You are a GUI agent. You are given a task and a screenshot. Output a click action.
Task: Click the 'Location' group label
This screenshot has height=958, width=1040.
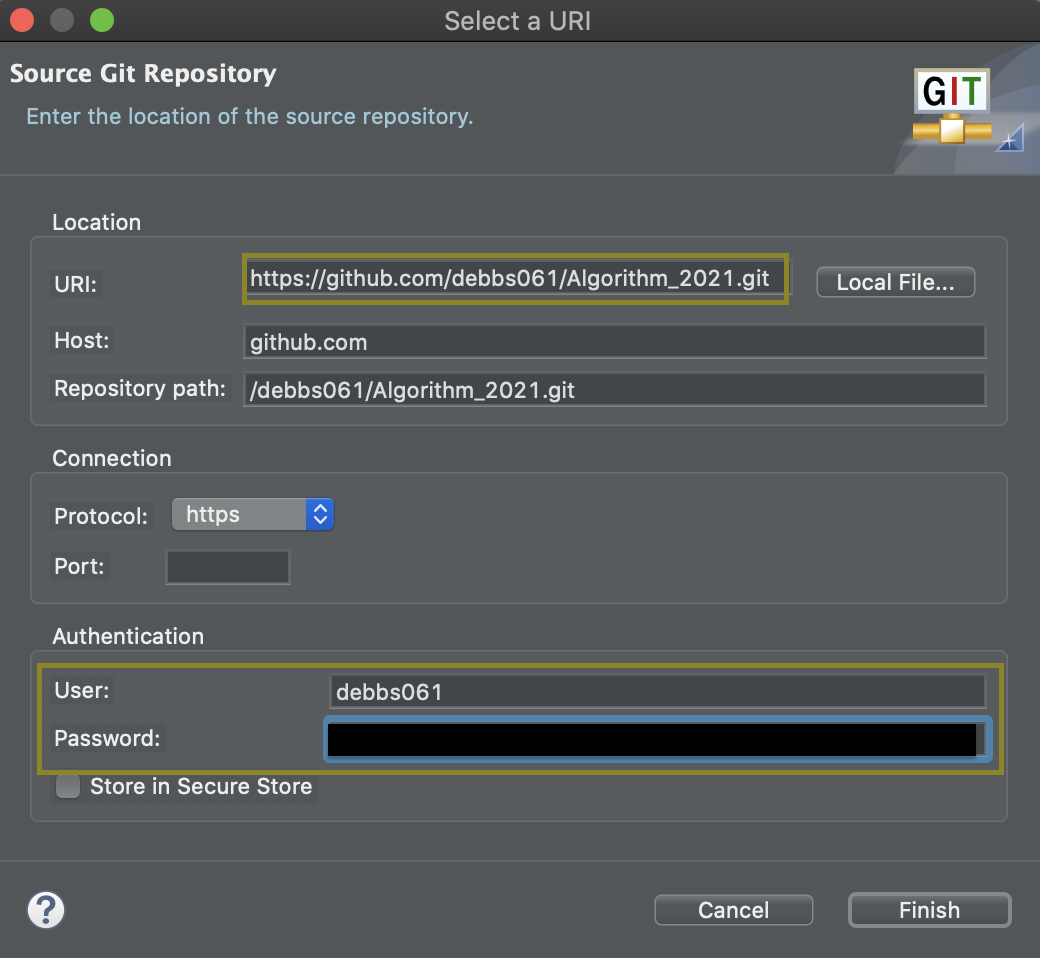tap(97, 222)
